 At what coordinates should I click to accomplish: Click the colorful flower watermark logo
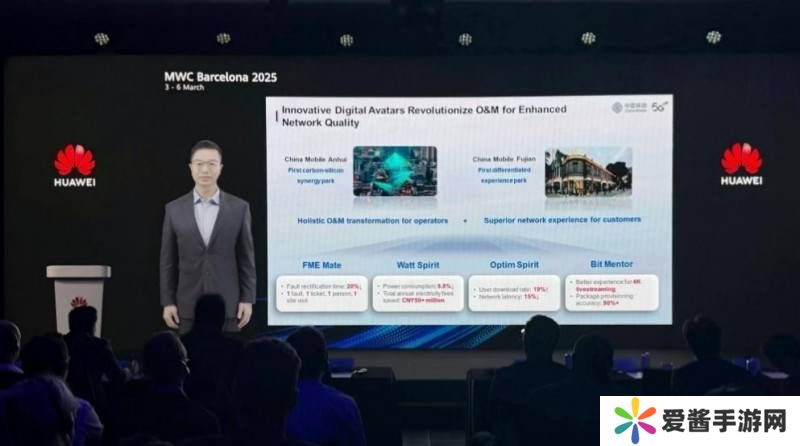632,421
